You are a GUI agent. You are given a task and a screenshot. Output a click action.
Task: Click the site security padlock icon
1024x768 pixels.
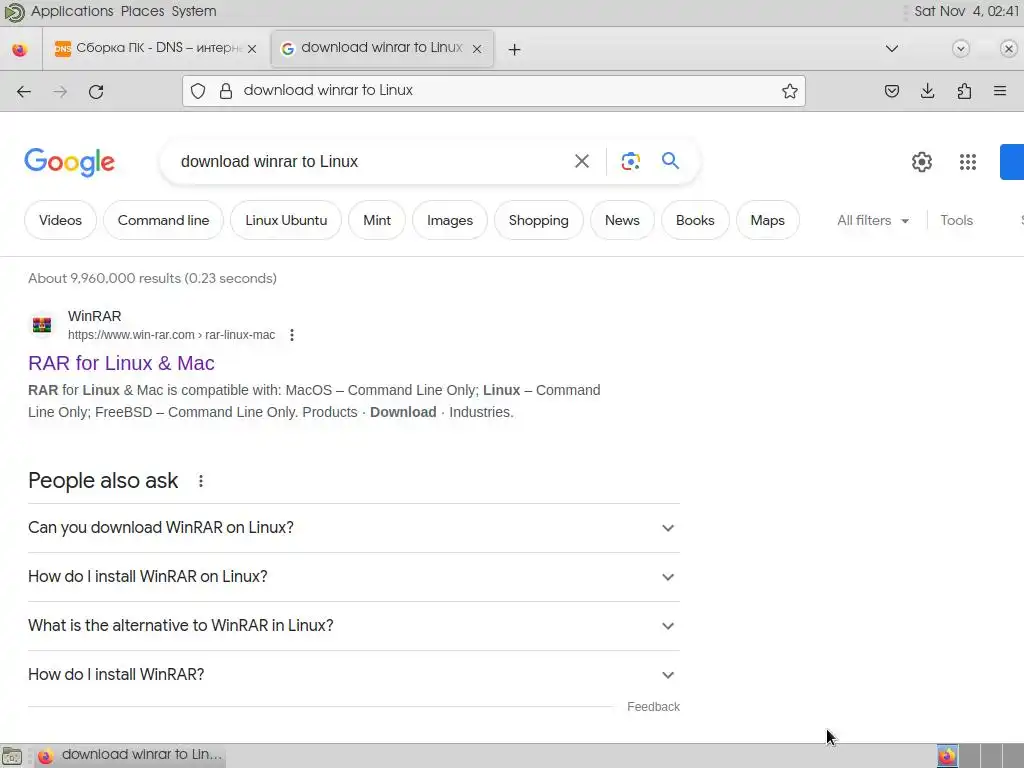pyautogui.click(x=226, y=91)
